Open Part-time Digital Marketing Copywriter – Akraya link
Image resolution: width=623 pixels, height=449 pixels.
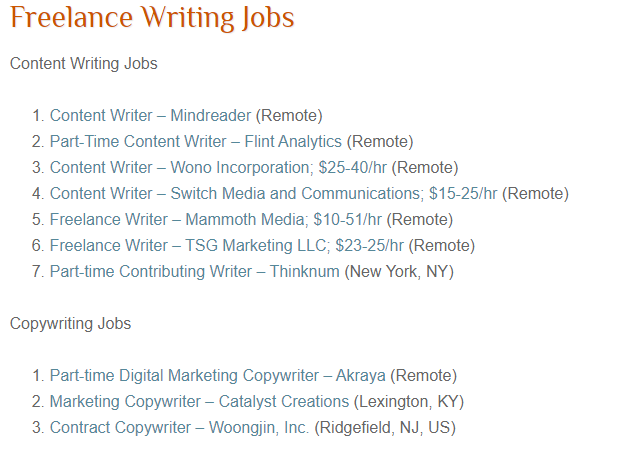coord(217,375)
